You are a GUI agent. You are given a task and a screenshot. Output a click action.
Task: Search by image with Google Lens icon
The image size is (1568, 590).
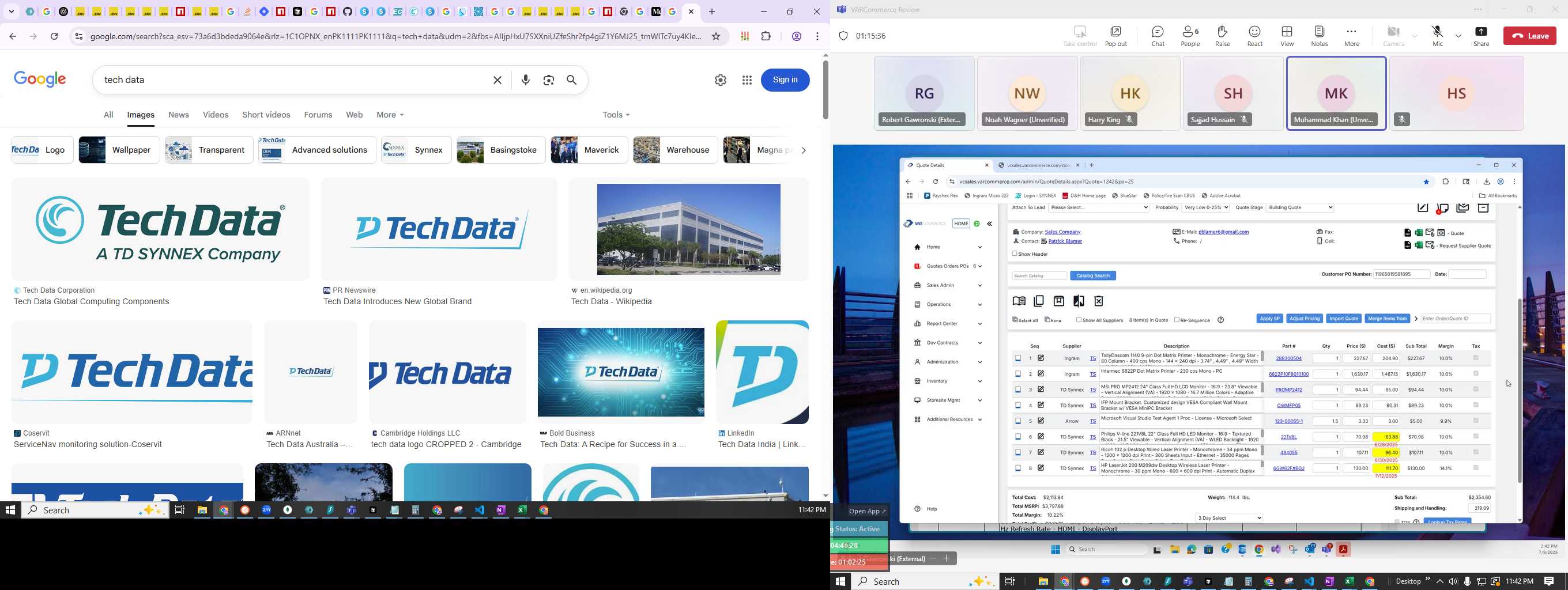pos(548,80)
